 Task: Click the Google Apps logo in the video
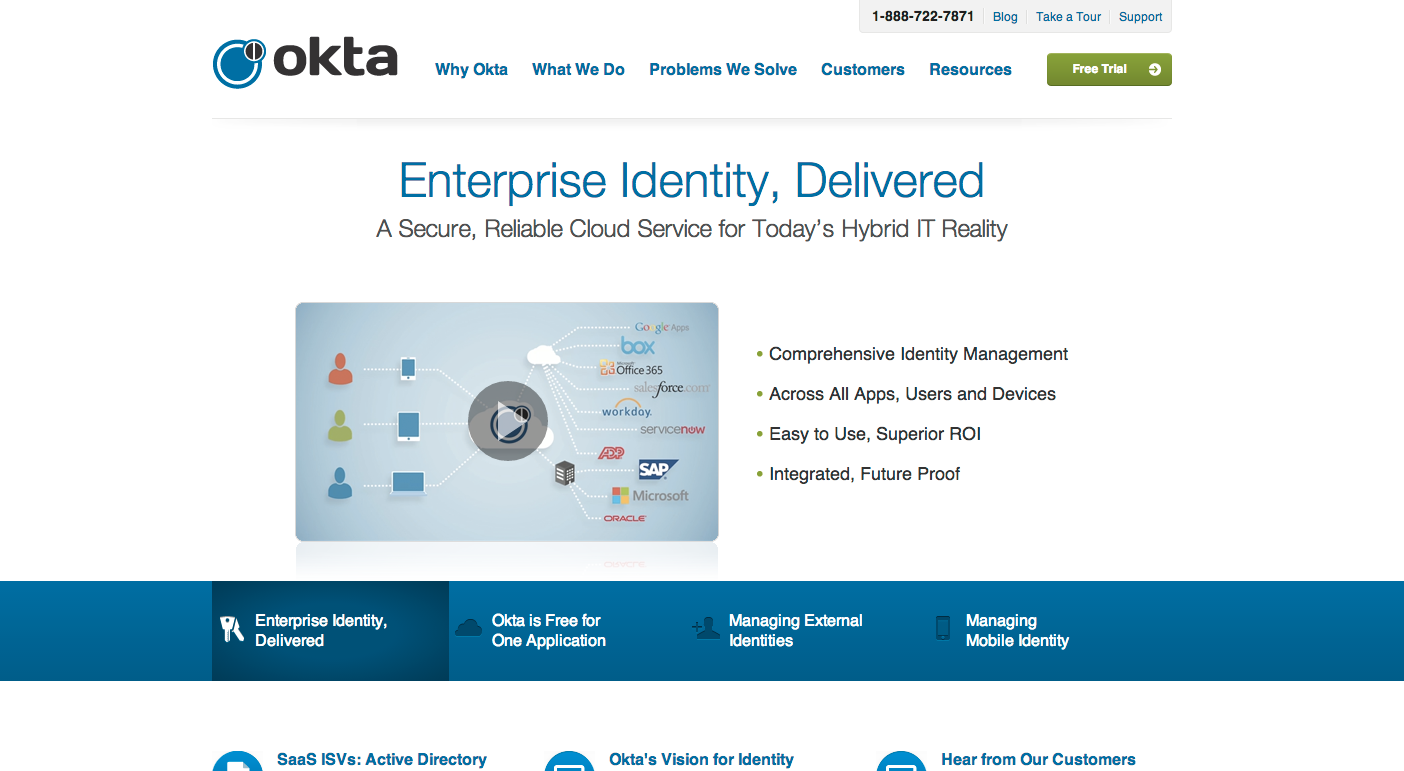pyautogui.click(x=662, y=327)
